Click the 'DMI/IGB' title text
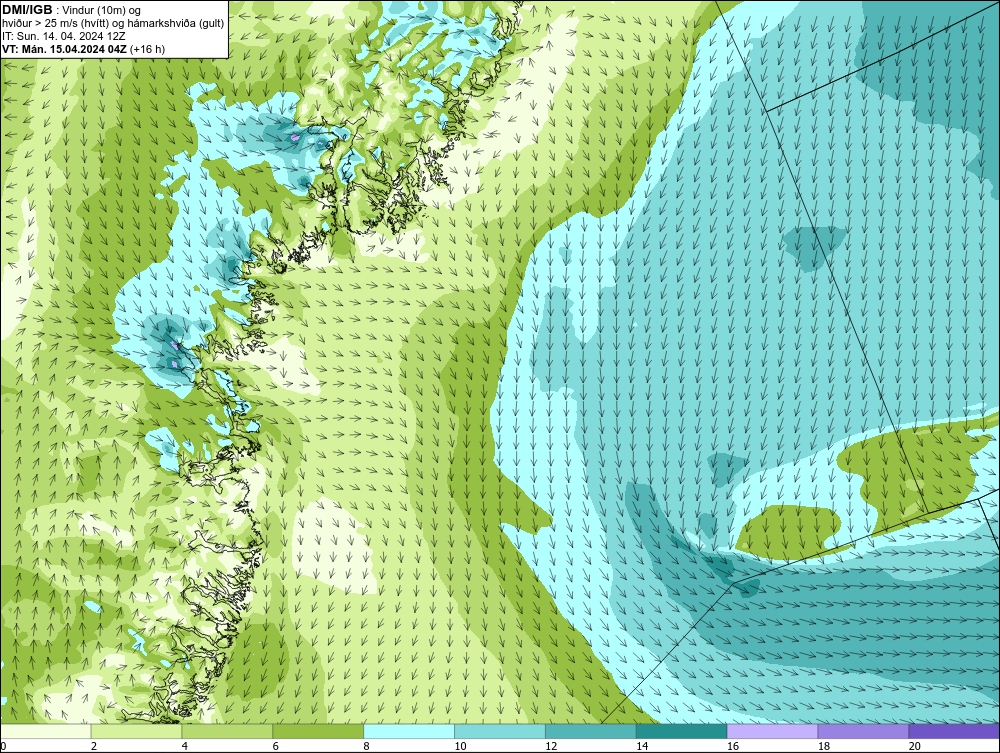 coord(27,10)
